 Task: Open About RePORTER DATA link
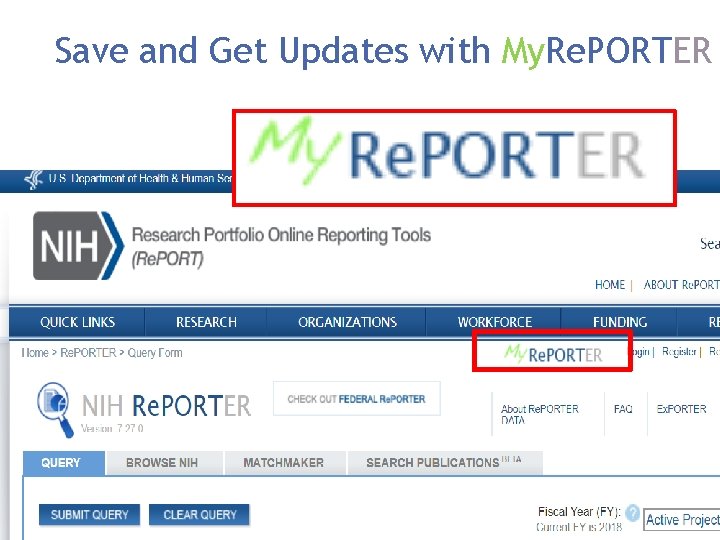point(540,414)
